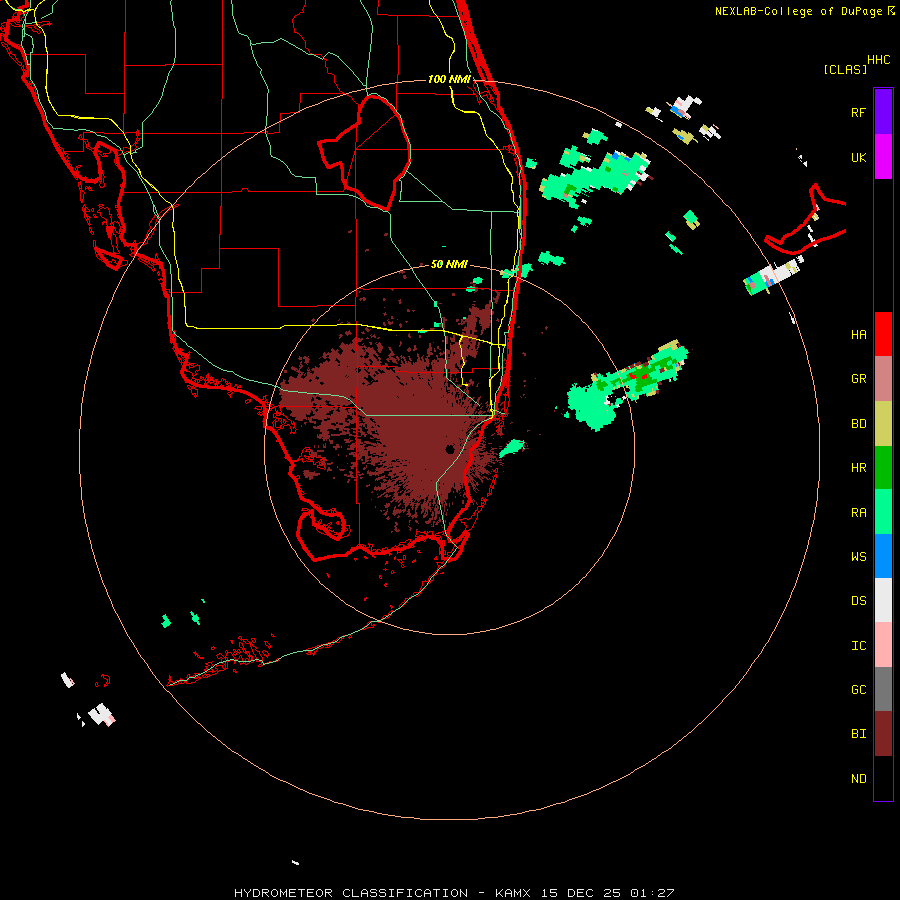Click the HR legend label

[859, 467]
